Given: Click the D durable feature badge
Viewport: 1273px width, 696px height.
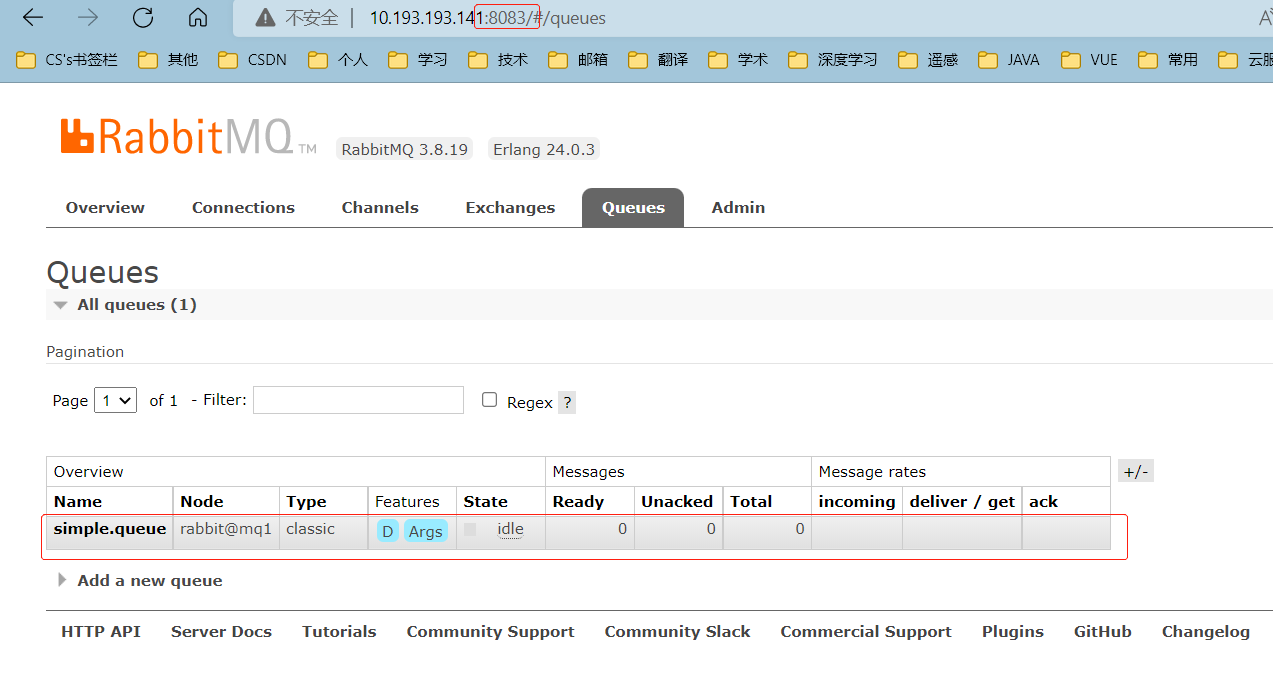Looking at the screenshot, I should click(387, 531).
